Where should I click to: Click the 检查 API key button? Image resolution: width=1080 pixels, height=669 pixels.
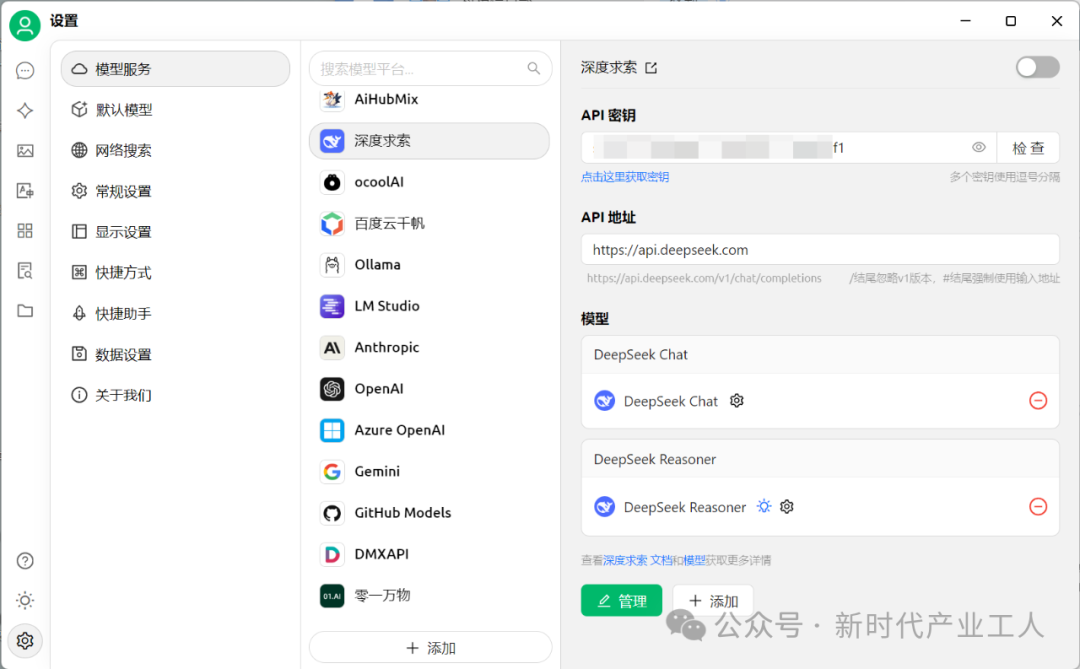point(1028,147)
